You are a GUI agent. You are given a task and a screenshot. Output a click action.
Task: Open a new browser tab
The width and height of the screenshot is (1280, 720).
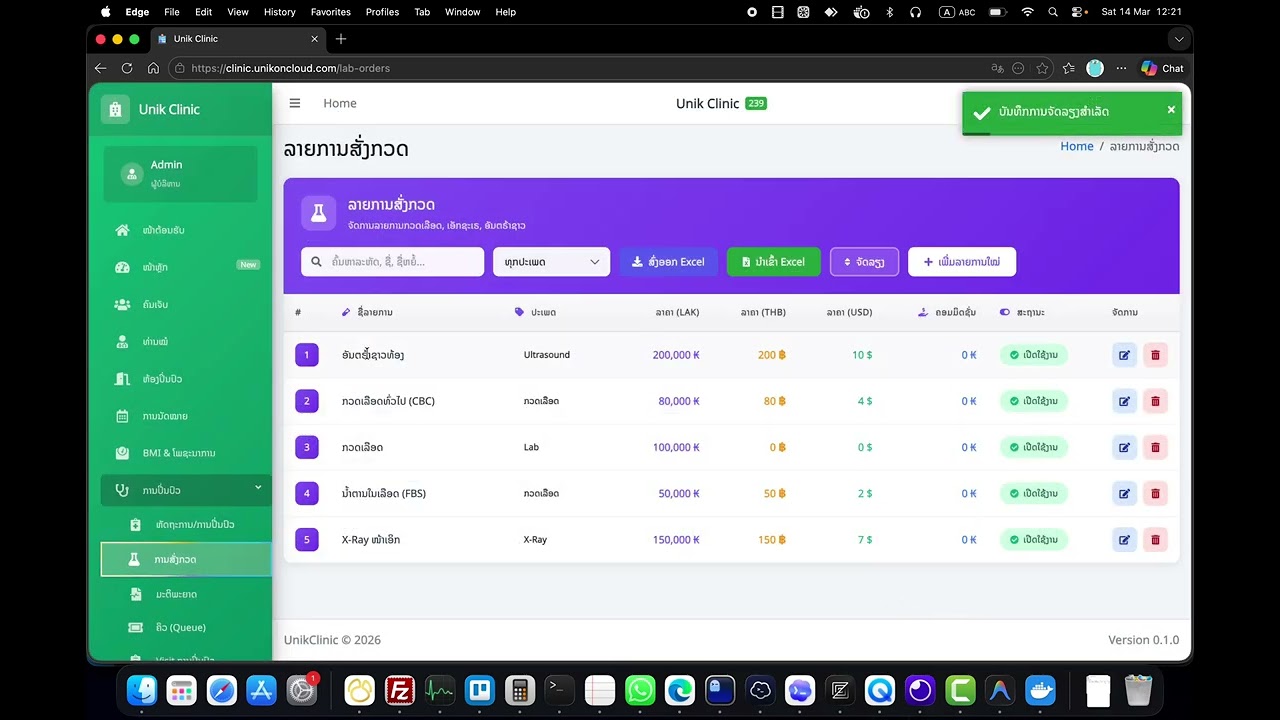click(x=341, y=39)
